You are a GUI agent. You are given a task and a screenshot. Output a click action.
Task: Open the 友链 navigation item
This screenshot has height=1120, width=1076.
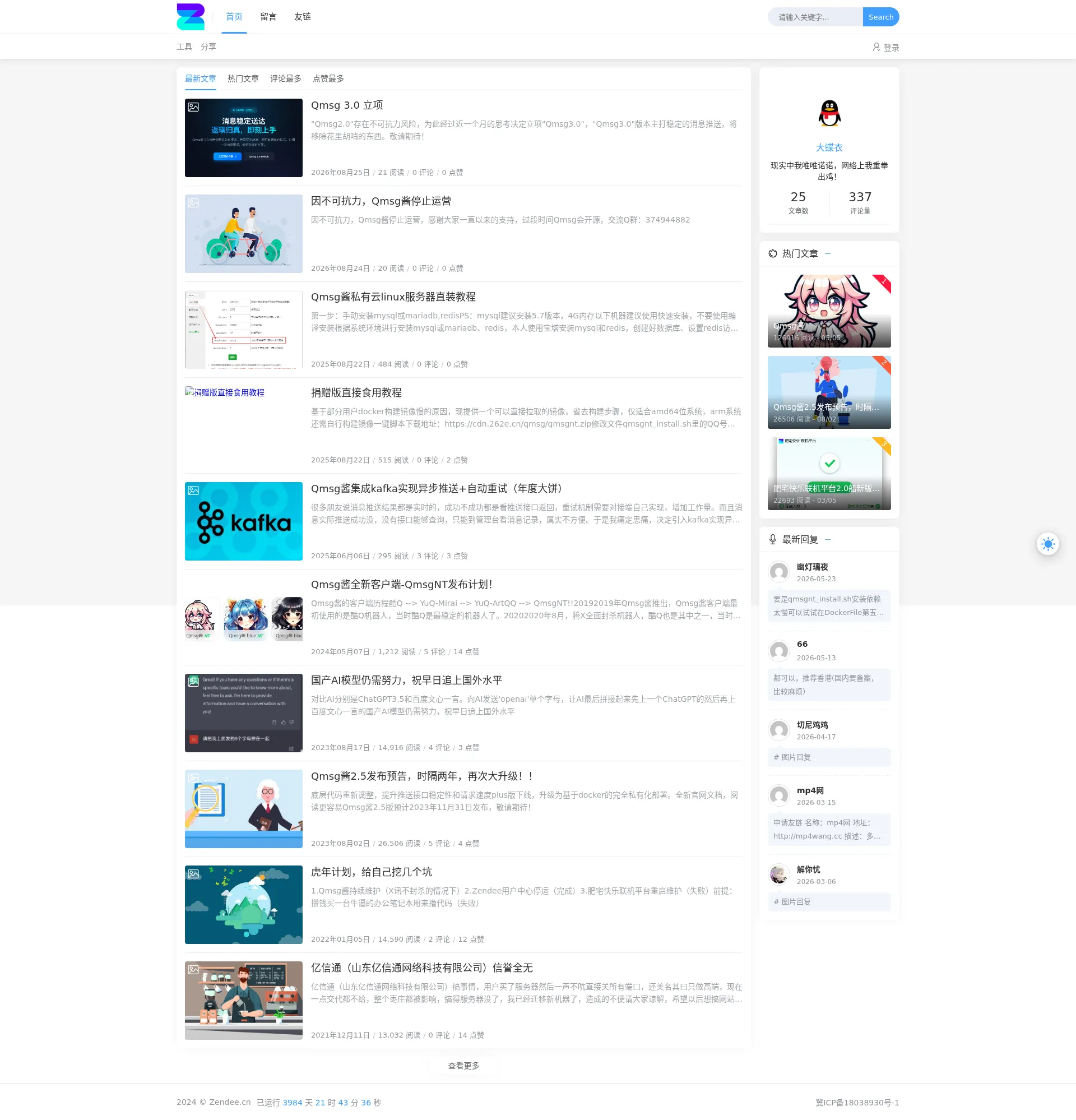pyautogui.click(x=303, y=17)
